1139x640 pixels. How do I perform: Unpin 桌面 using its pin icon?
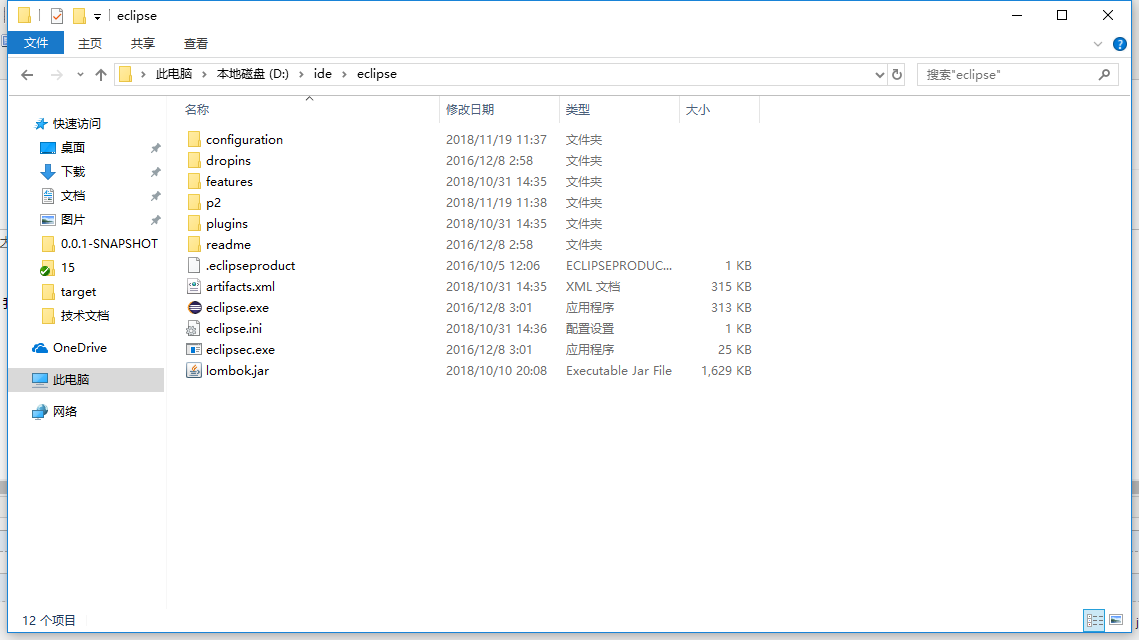click(x=155, y=148)
